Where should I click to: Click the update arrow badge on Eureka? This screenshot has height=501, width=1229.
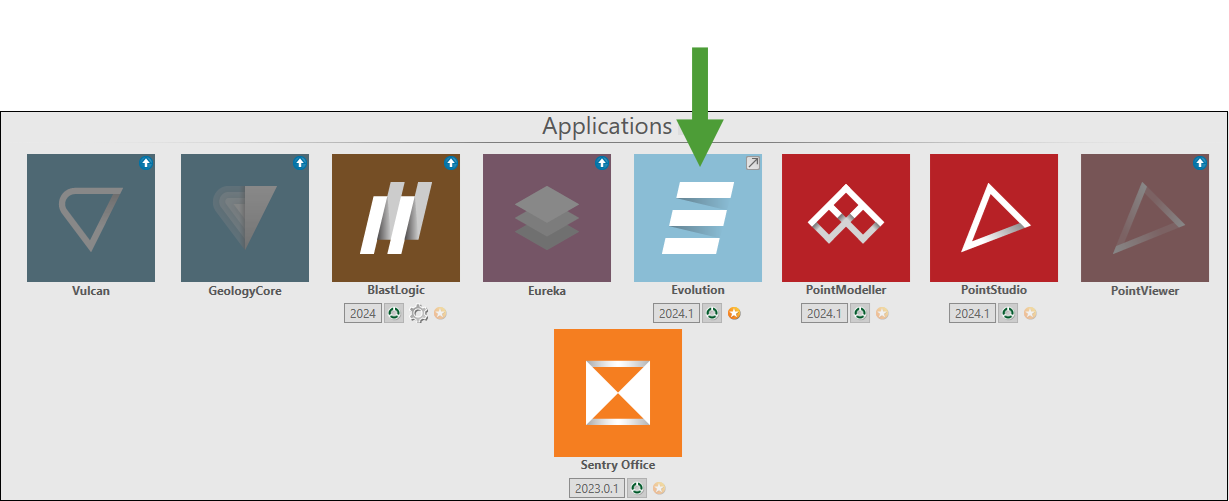tap(602, 162)
